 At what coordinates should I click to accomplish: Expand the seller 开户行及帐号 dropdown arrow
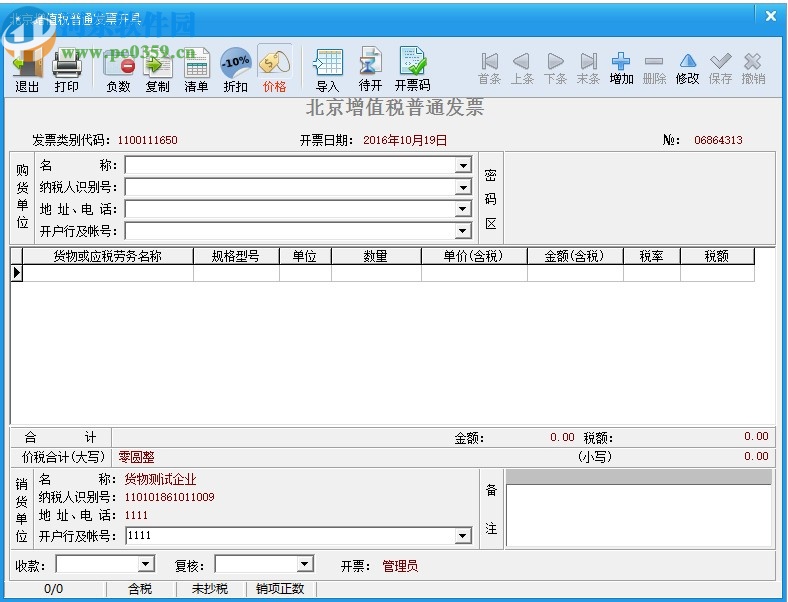tap(462, 536)
